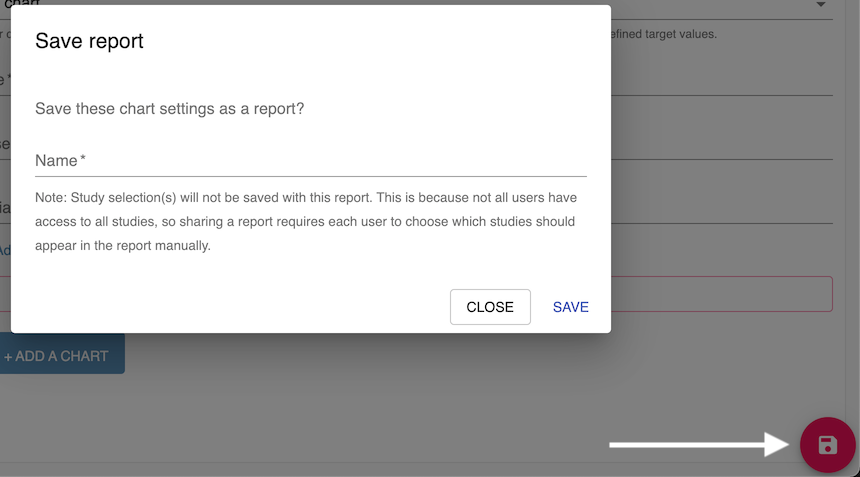Viewport: 860px width, 477px height.
Task: Click 'Save these chart settings as a report?' text
Action: [169, 109]
